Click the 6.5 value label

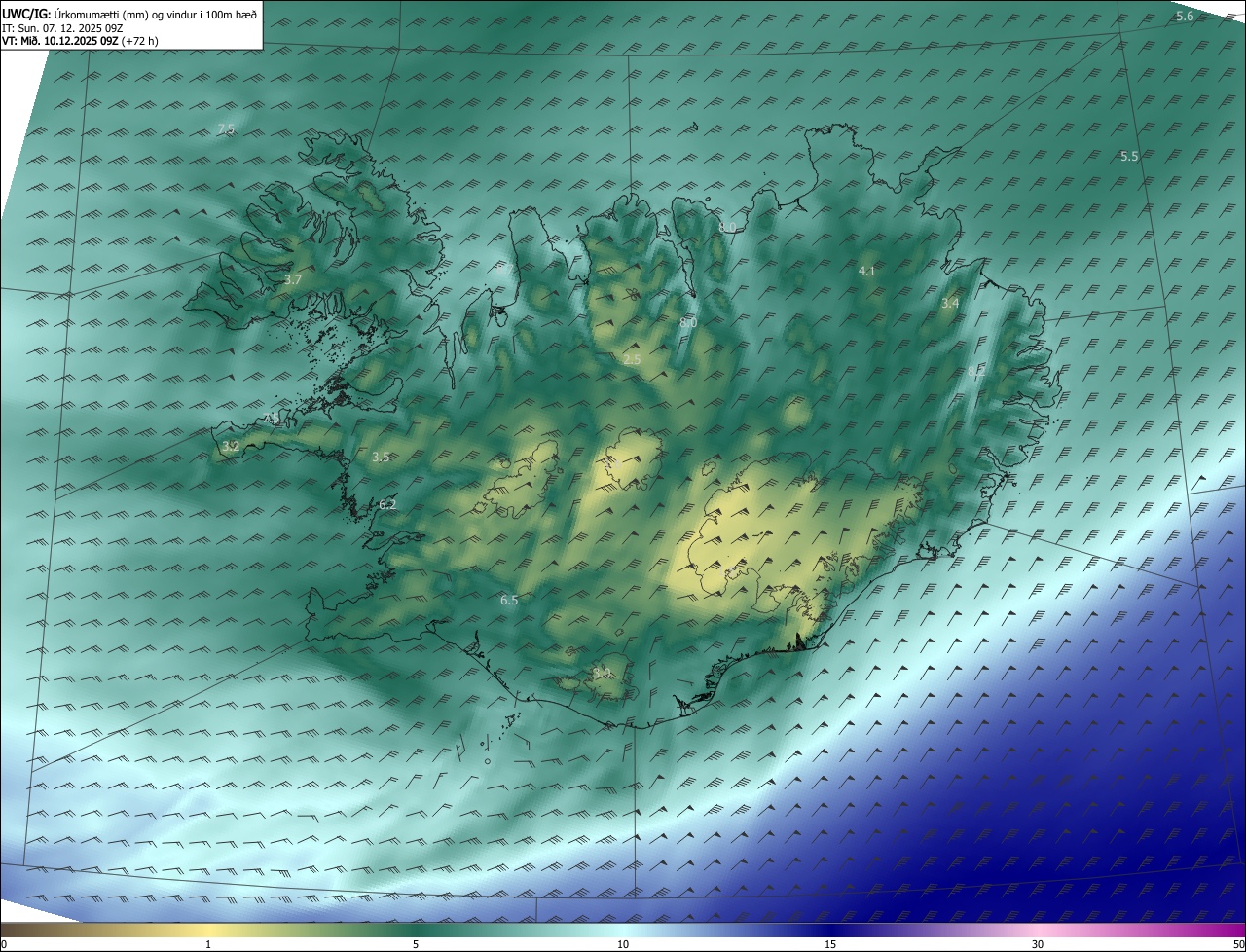tap(509, 601)
